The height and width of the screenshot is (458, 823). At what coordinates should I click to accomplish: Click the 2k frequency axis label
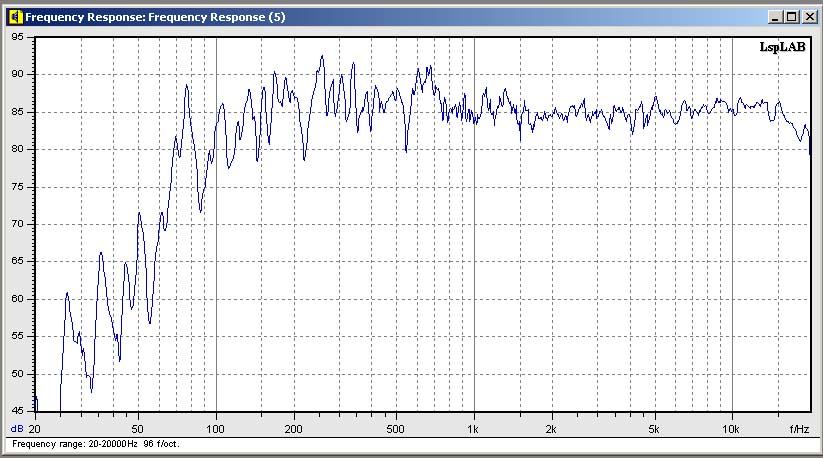(551, 429)
